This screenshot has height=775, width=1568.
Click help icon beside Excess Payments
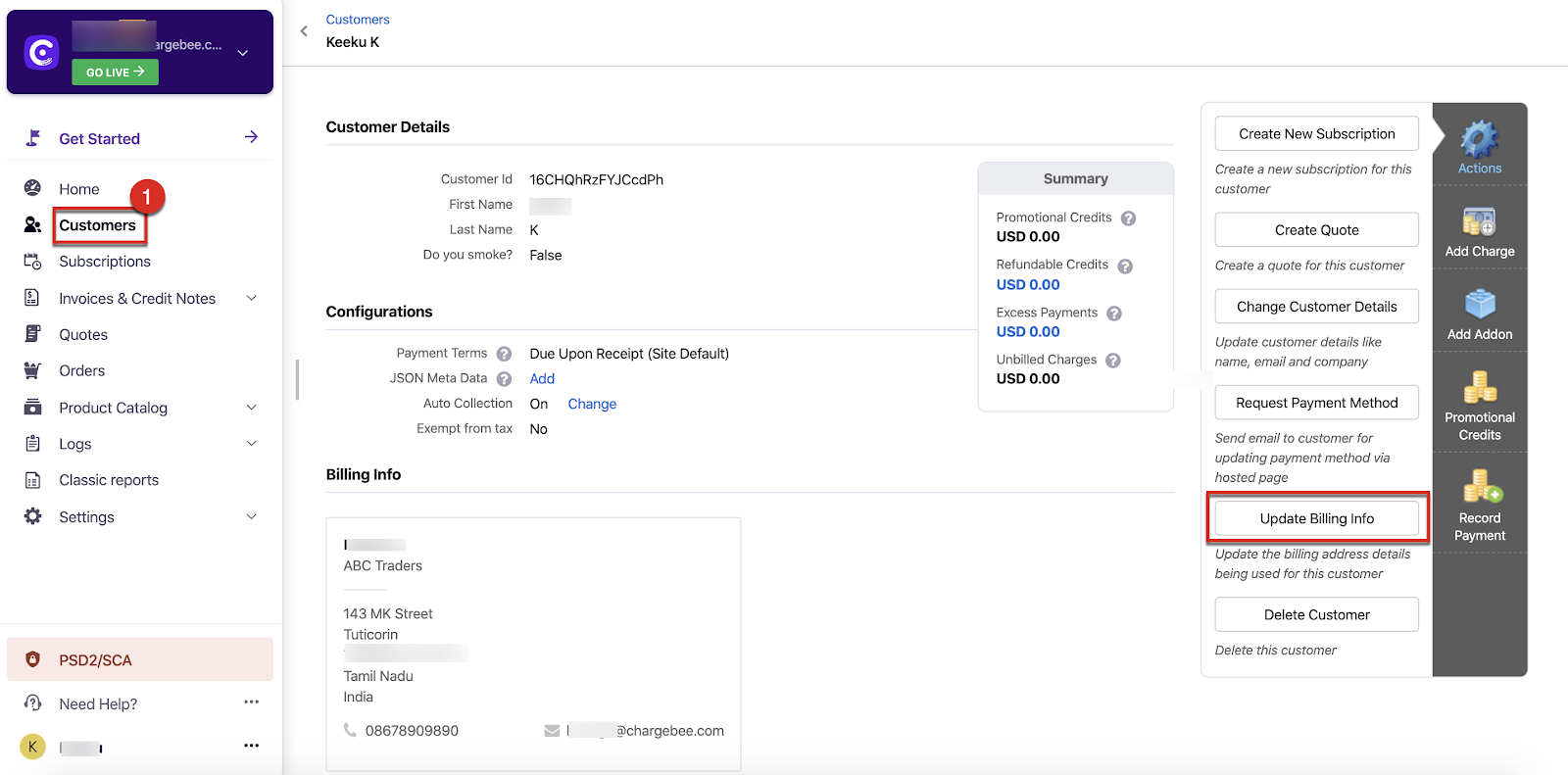pos(1114,314)
